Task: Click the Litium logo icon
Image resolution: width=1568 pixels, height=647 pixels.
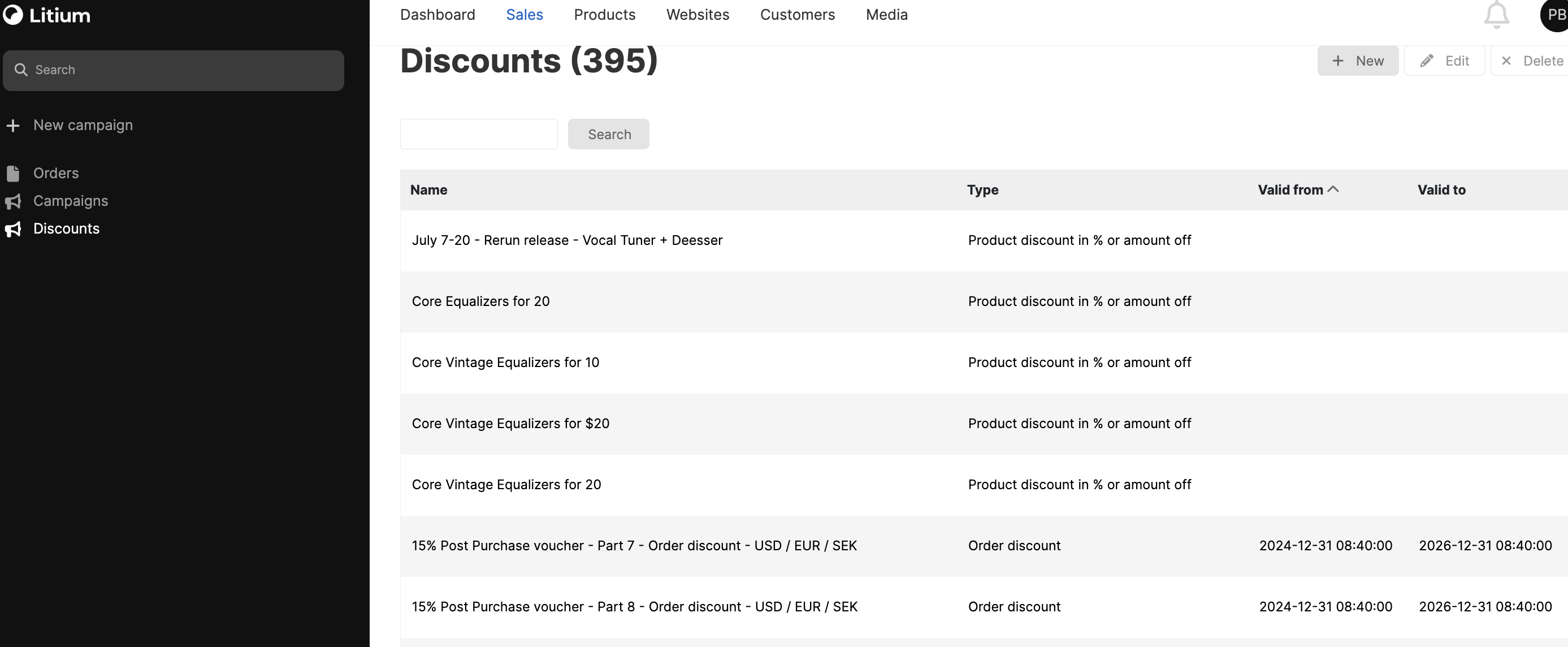Action: [13, 15]
